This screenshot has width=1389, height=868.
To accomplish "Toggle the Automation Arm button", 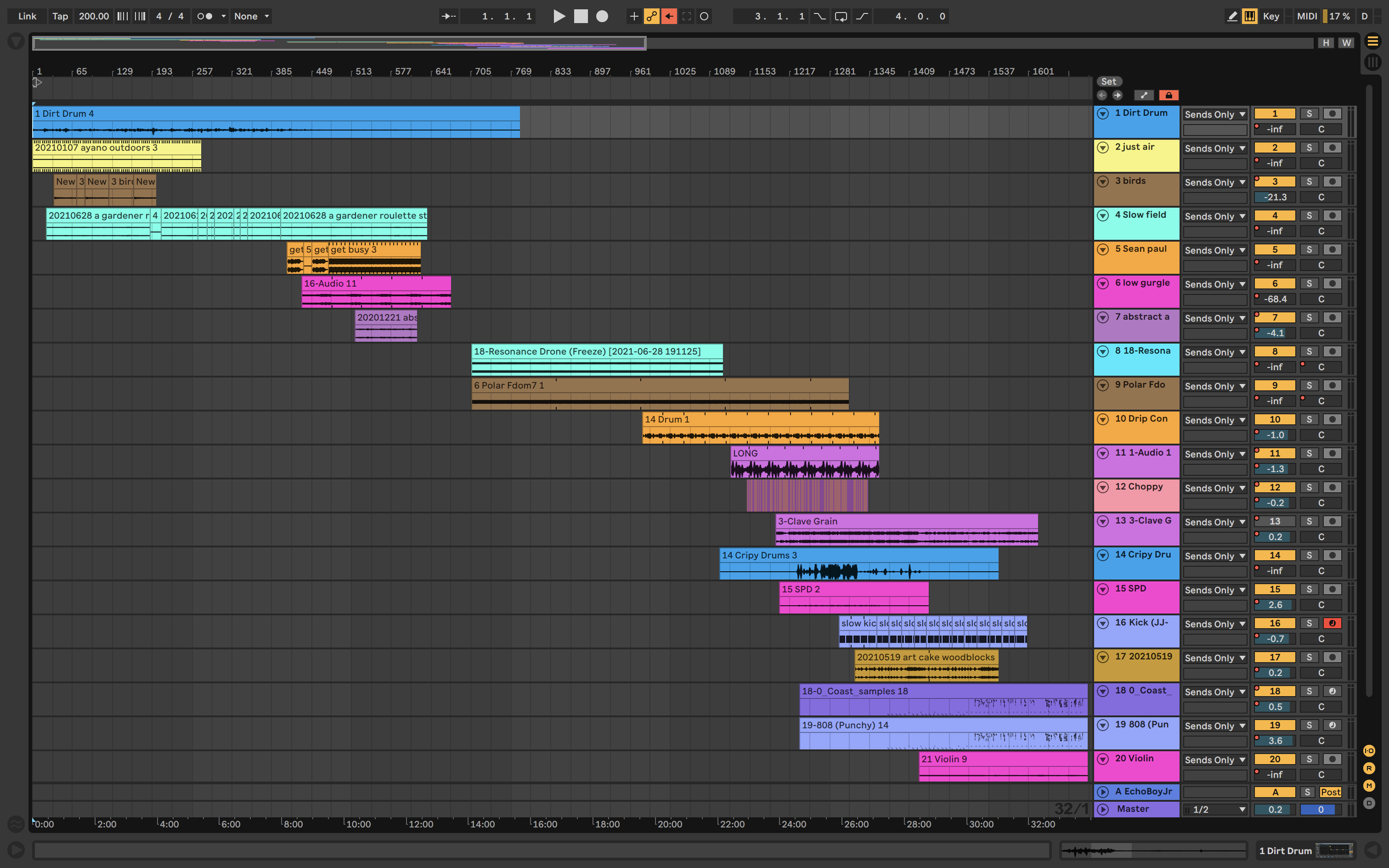I will pos(651,16).
